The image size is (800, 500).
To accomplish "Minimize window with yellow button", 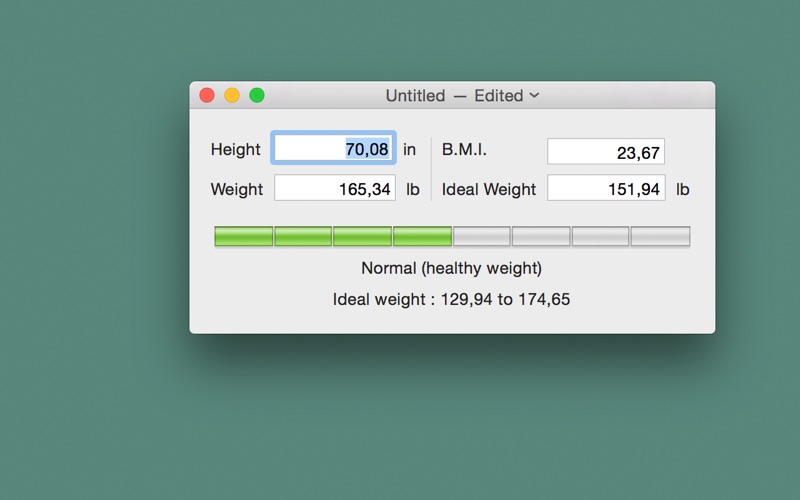I will pos(232,95).
